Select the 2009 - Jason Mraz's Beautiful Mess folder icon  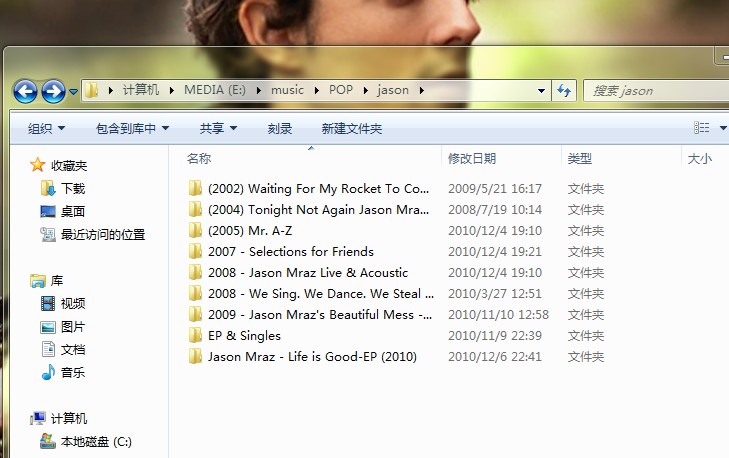195,314
